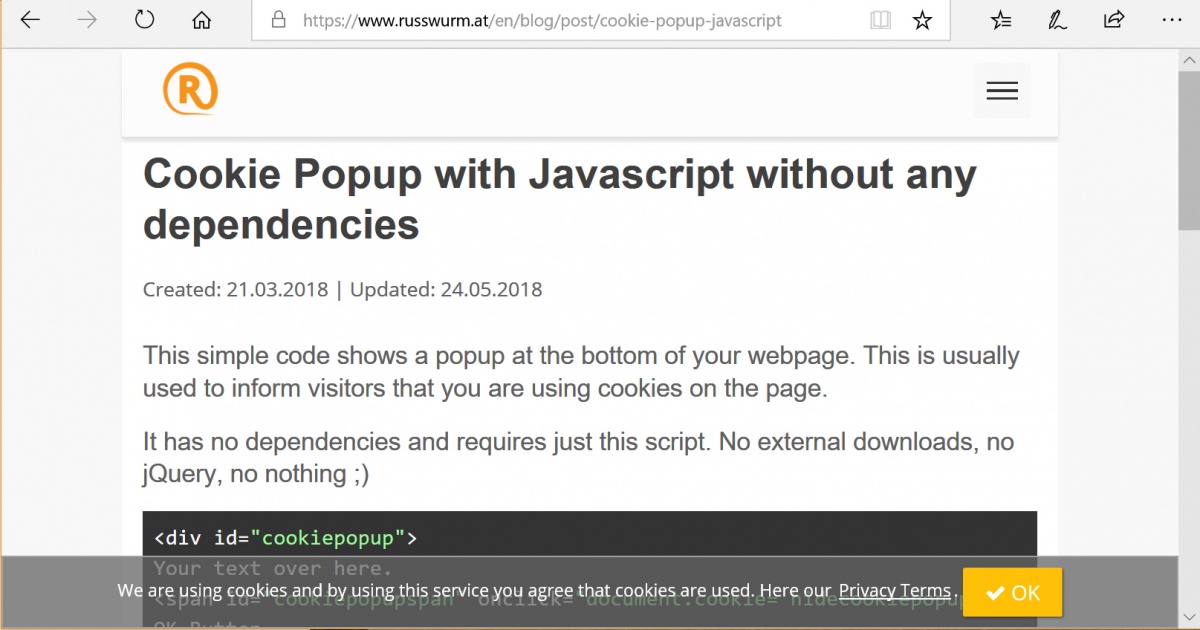This screenshot has width=1200, height=630.
Task: Share this webpage
Action: (x=1113, y=20)
